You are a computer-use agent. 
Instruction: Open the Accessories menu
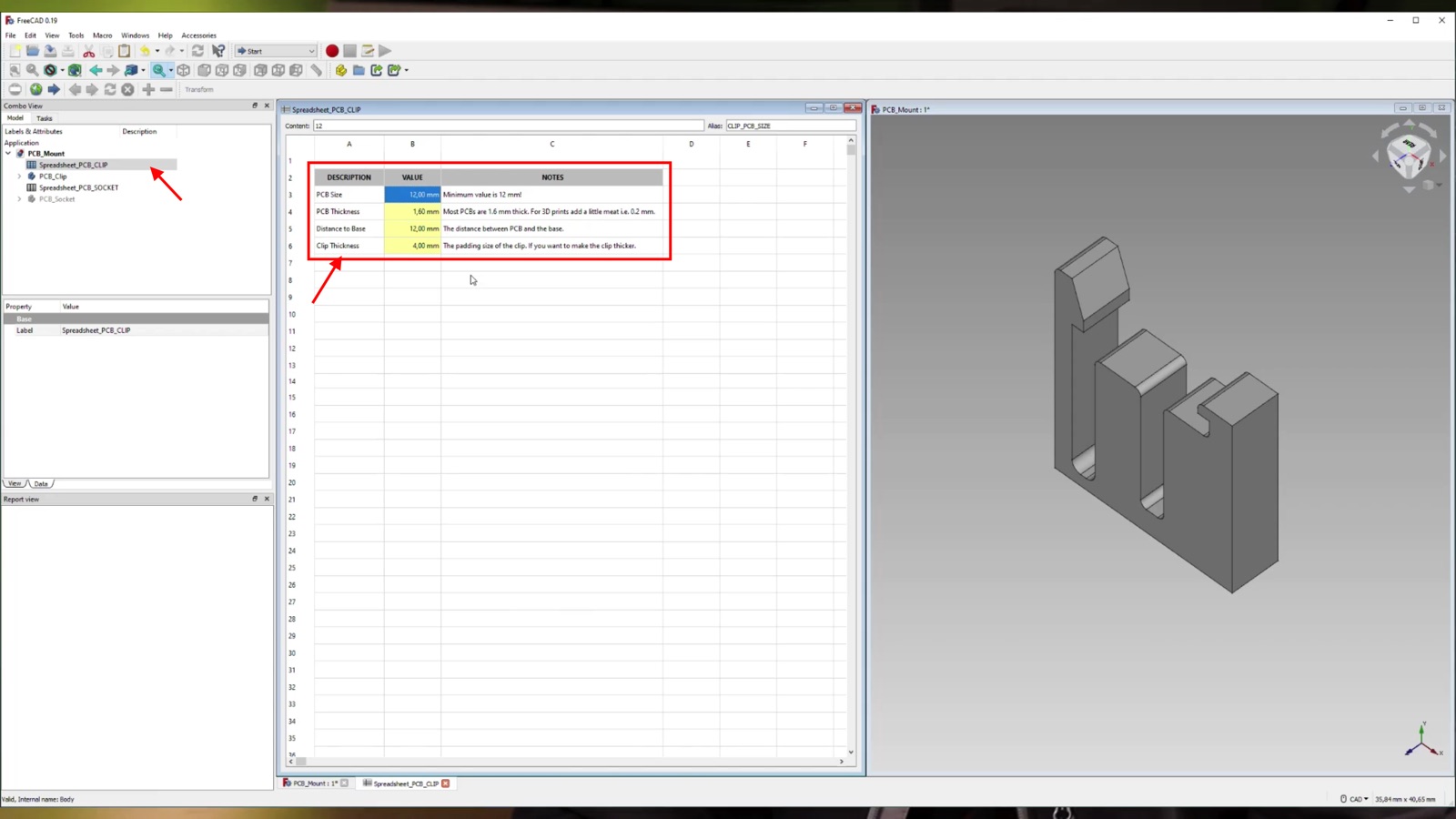(198, 35)
